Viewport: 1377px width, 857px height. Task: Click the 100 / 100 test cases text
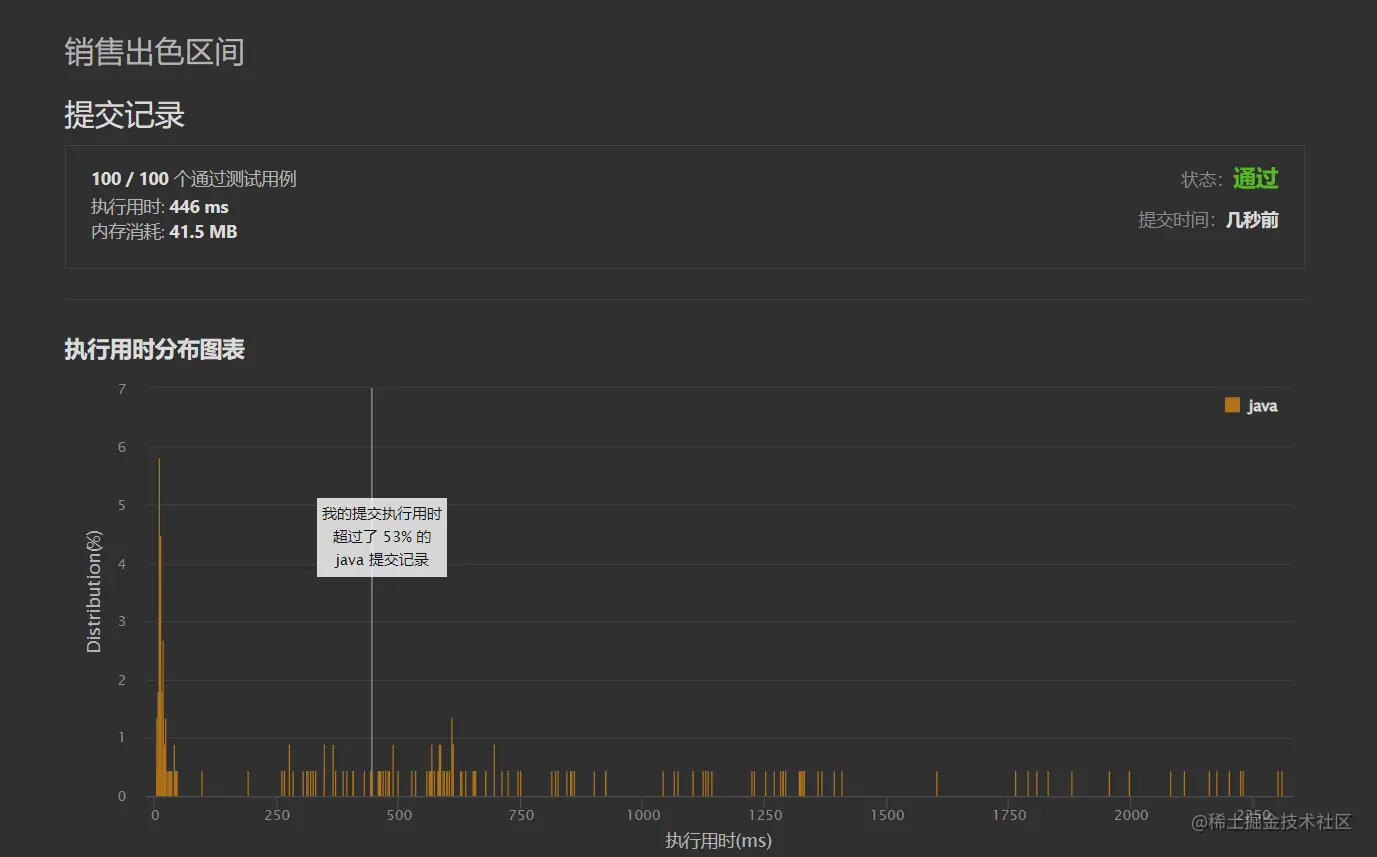coord(194,179)
